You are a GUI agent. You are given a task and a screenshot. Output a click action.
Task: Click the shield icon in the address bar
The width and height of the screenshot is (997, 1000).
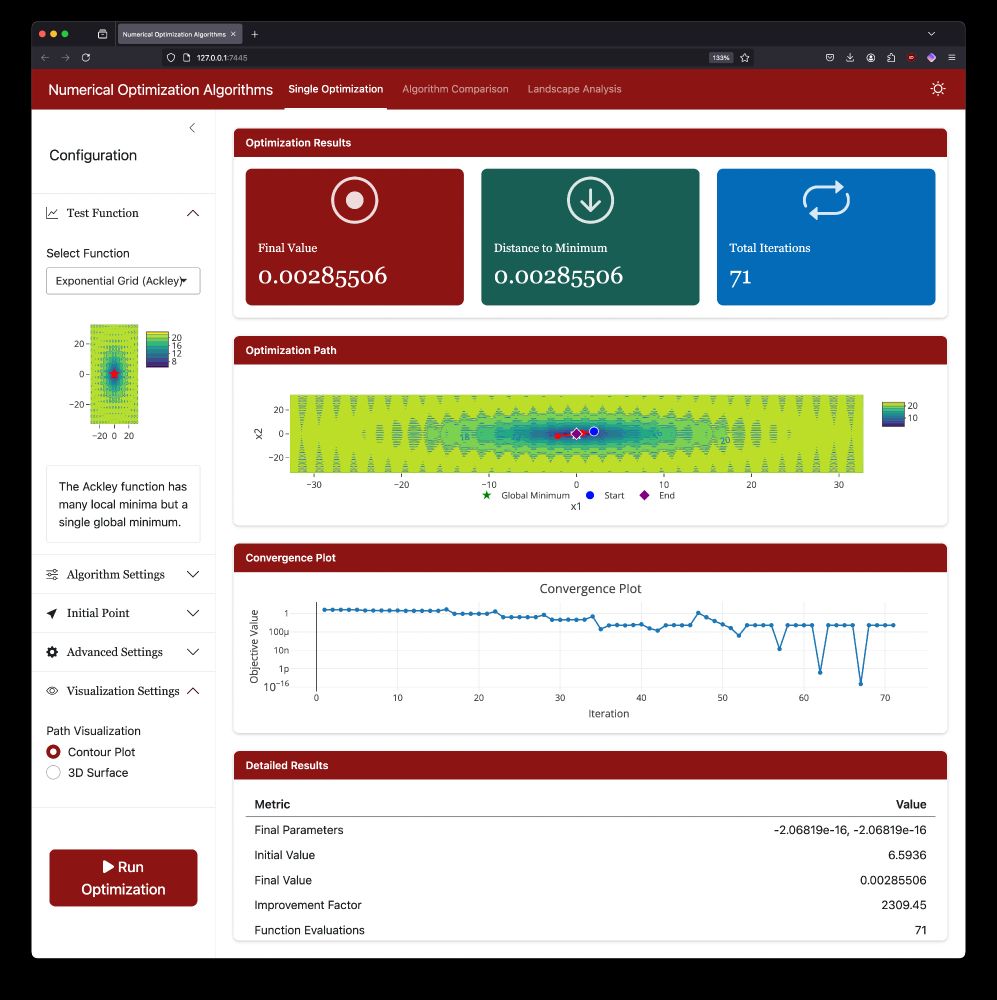(x=170, y=57)
